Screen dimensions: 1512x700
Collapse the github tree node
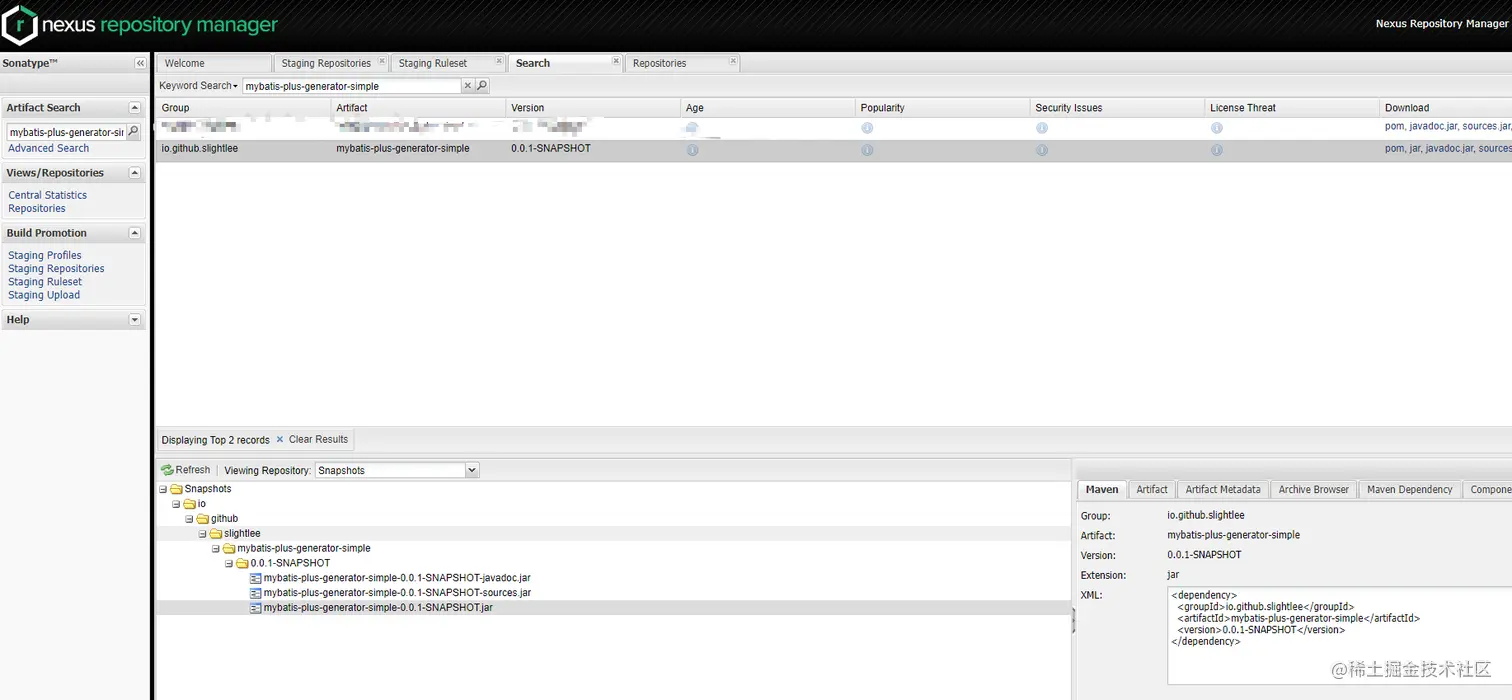(189, 519)
